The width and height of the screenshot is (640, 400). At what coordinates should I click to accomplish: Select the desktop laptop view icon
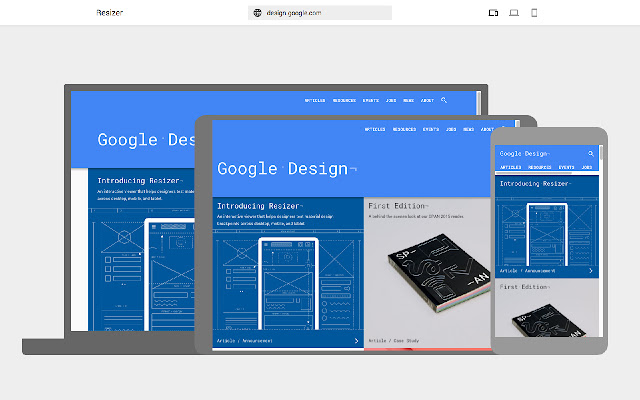coord(514,13)
